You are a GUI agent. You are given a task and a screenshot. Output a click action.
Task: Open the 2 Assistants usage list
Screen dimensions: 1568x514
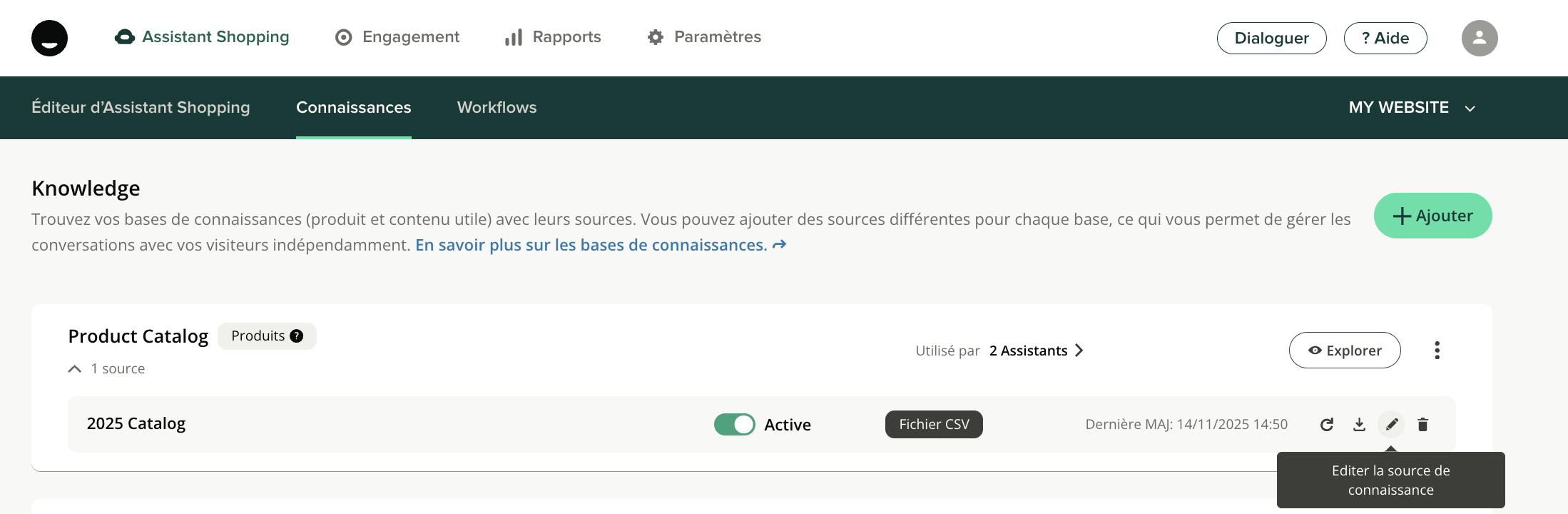click(x=1035, y=351)
